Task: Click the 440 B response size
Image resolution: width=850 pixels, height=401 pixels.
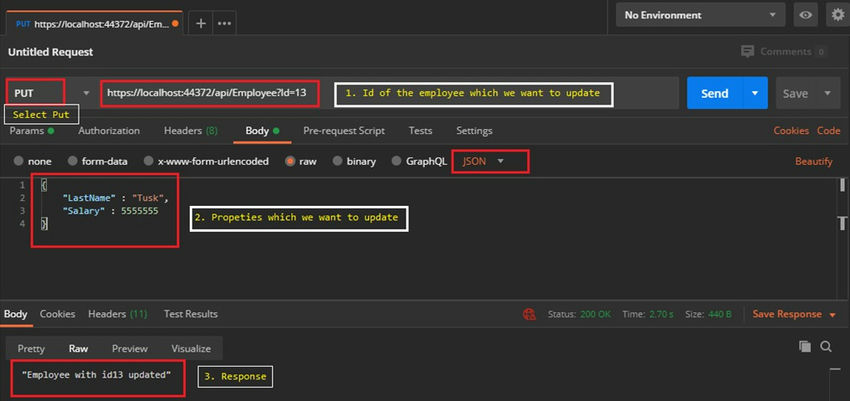Action: tap(720, 314)
